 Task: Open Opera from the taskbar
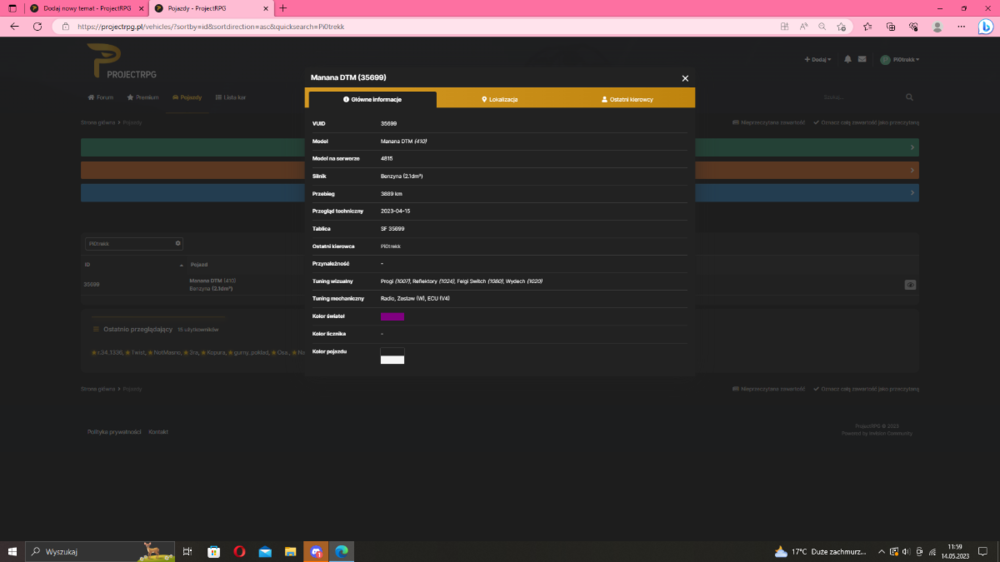pyautogui.click(x=239, y=551)
